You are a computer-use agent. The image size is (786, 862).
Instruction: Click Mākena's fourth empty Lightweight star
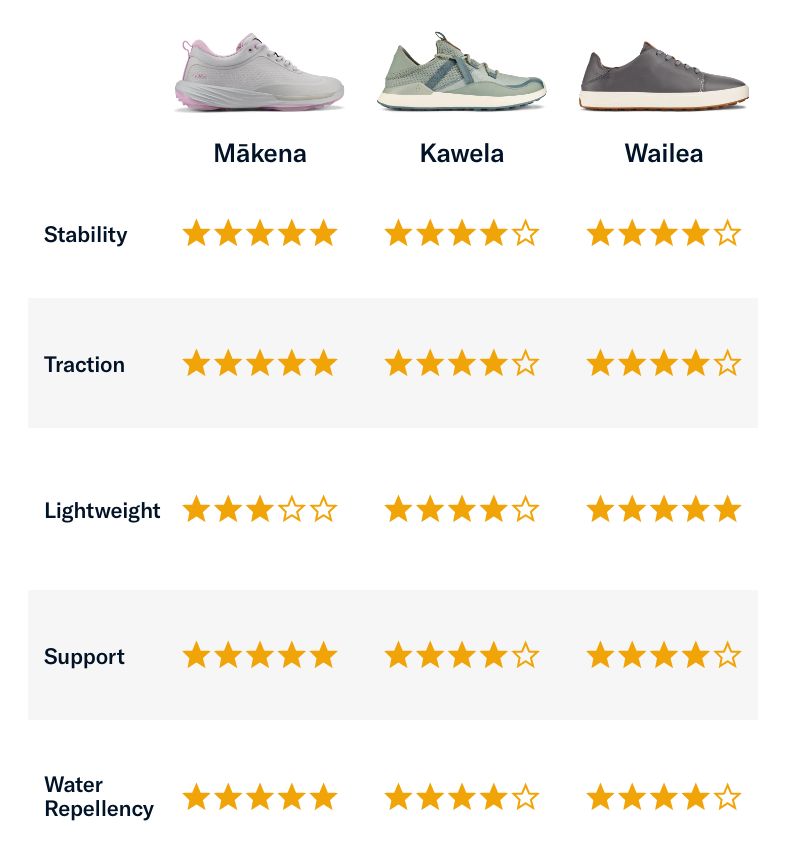[x=292, y=509]
